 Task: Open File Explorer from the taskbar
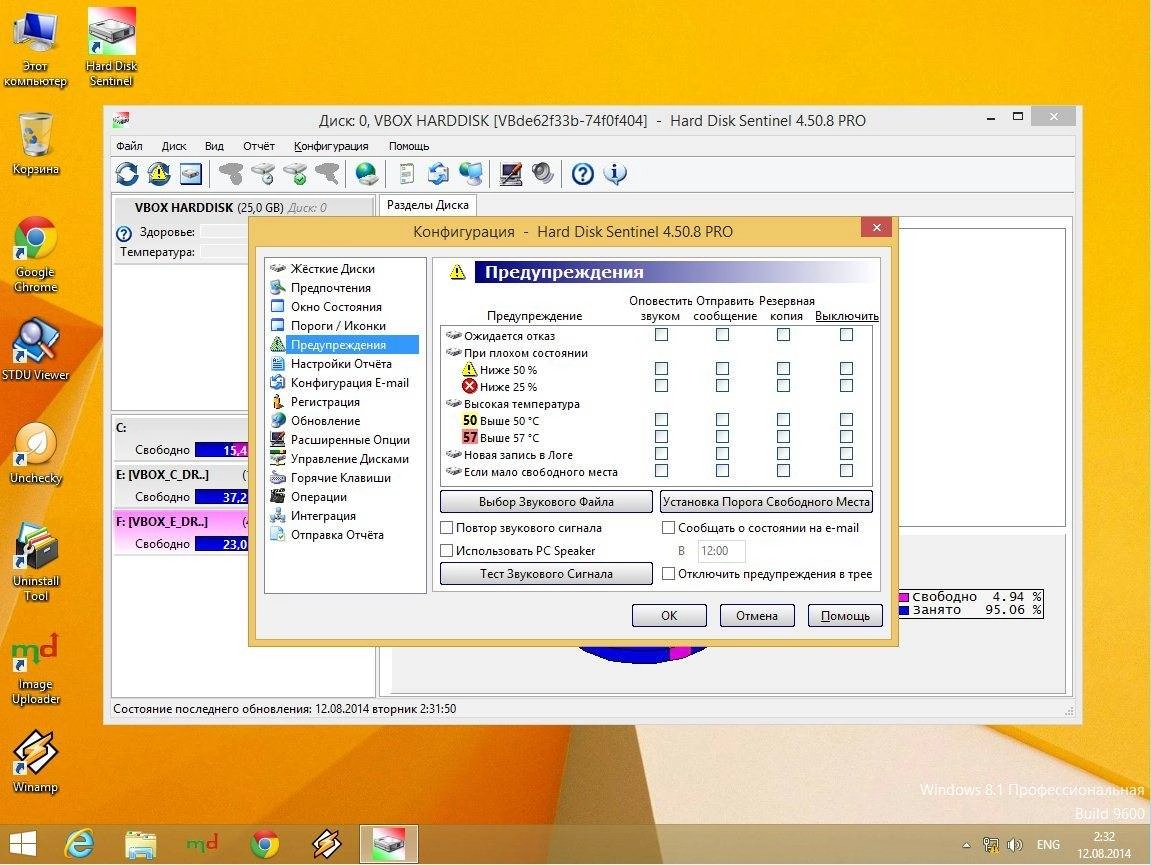click(x=140, y=844)
